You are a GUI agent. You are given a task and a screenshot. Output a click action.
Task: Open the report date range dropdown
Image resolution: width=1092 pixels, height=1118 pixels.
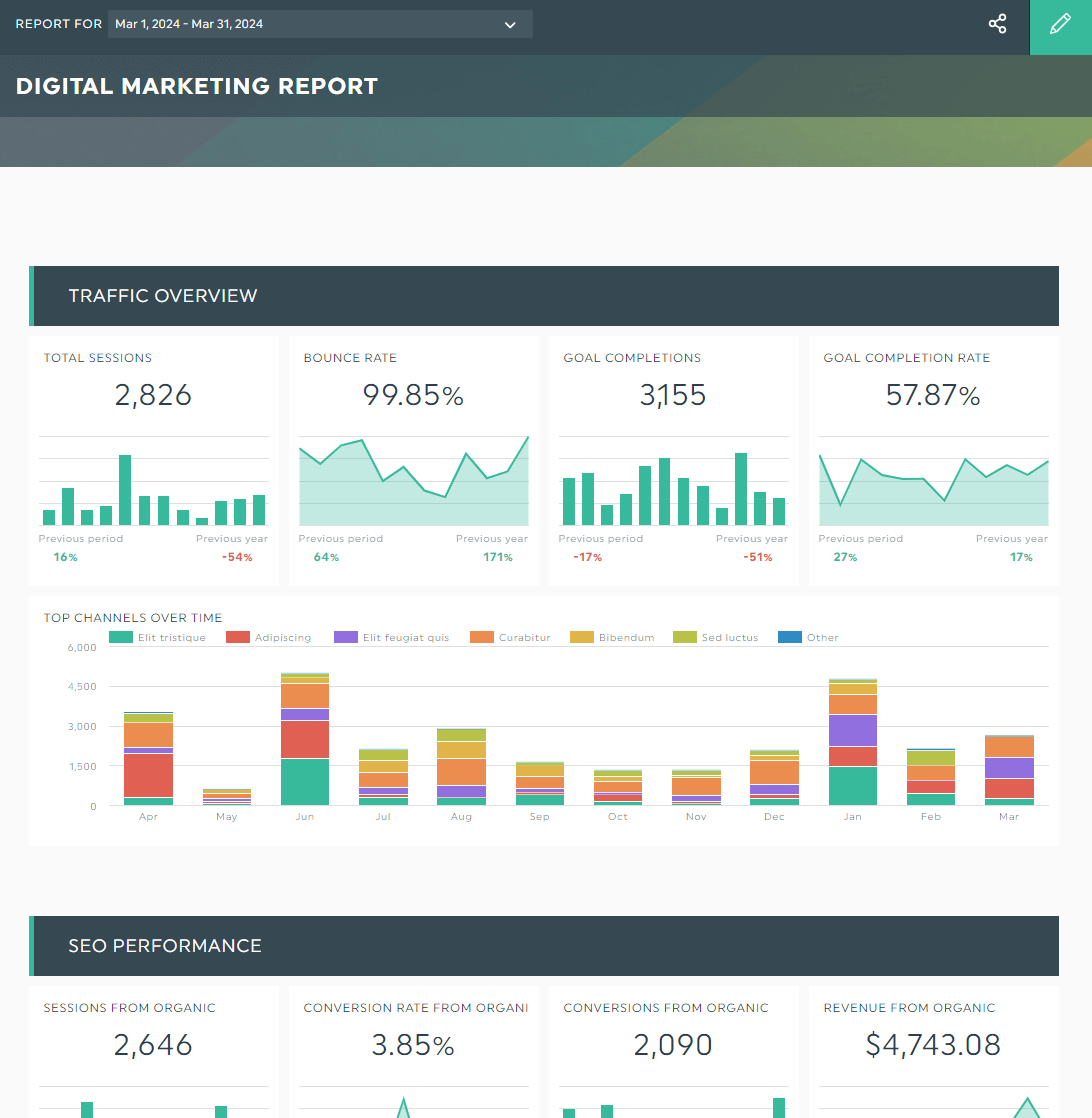pos(320,24)
